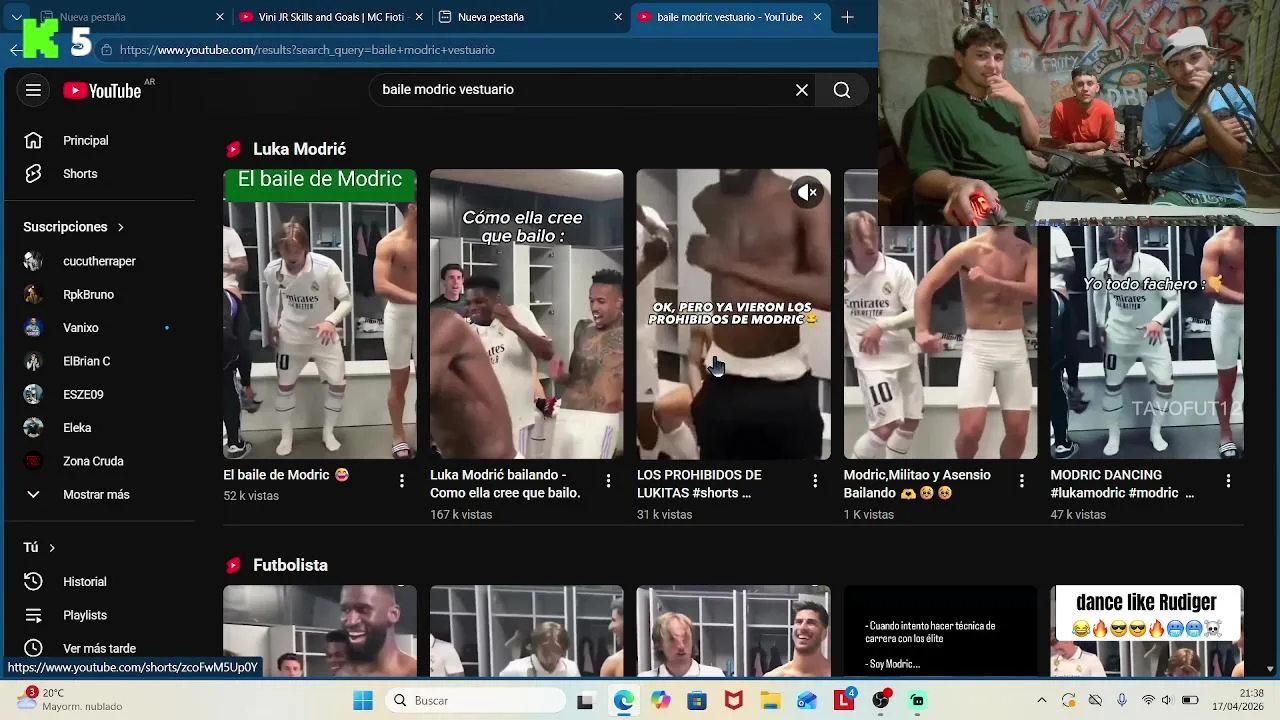1280x720 pixels.
Task: Open the YouTube hamburger guide menu
Action: pyautogui.click(x=33, y=90)
